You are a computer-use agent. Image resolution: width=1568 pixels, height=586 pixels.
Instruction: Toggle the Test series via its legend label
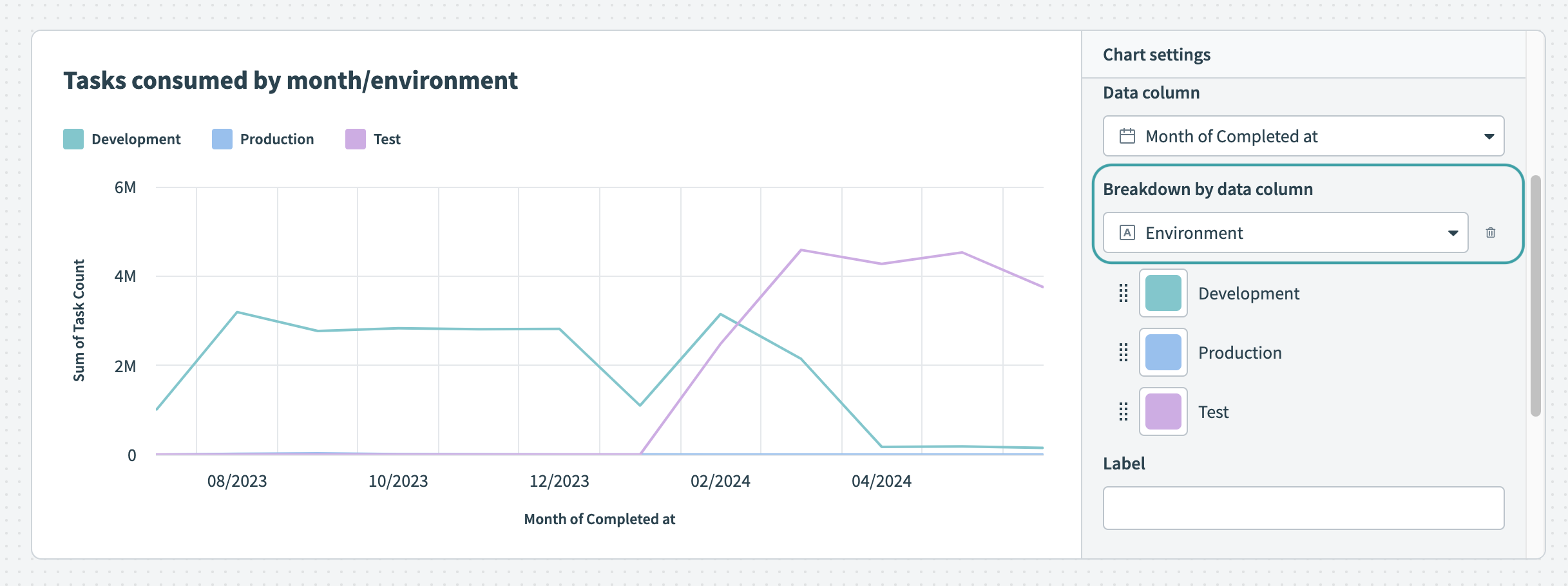click(387, 138)
